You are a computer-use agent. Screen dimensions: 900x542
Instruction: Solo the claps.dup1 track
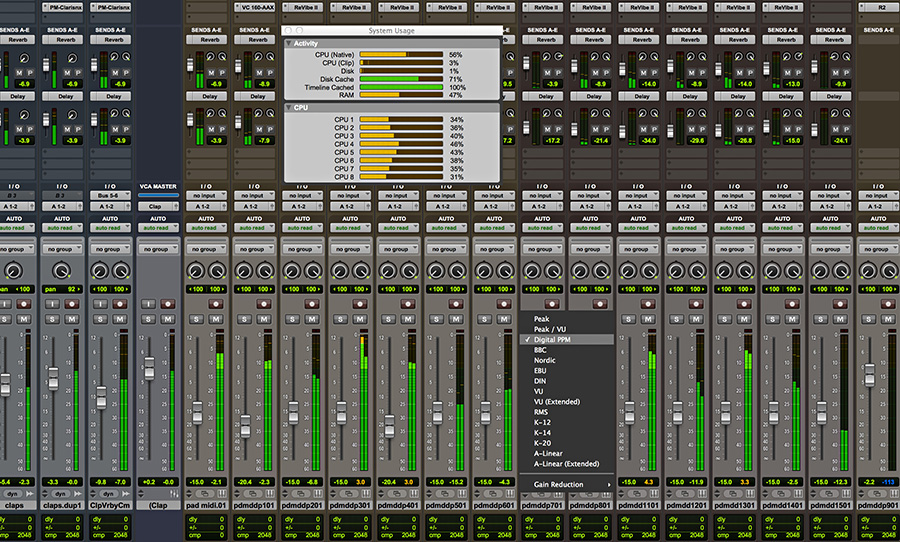point(52,319)
